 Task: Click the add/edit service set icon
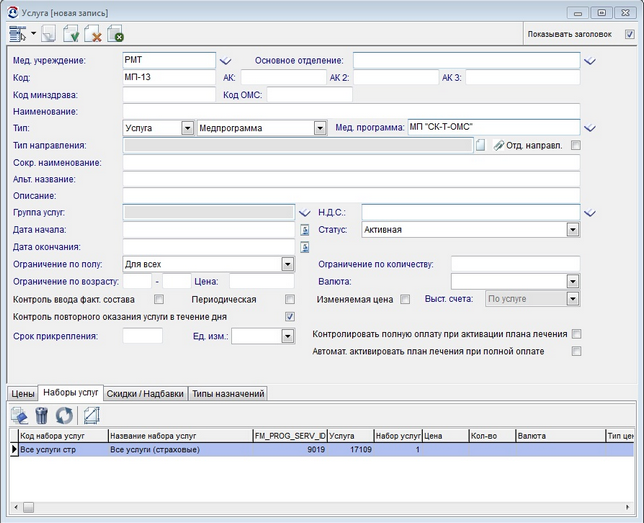[19, 415]
